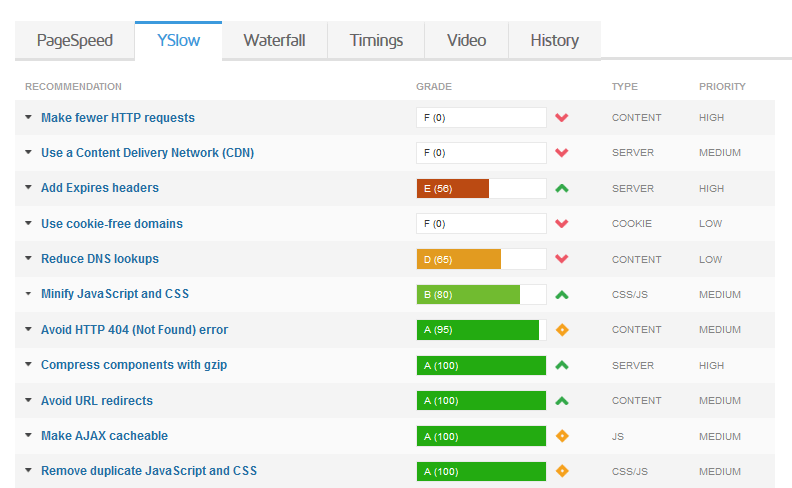This screenshot has width=792, height=488.
Task: Click the A (100) bar for gzip row
Action: (481, 365)
